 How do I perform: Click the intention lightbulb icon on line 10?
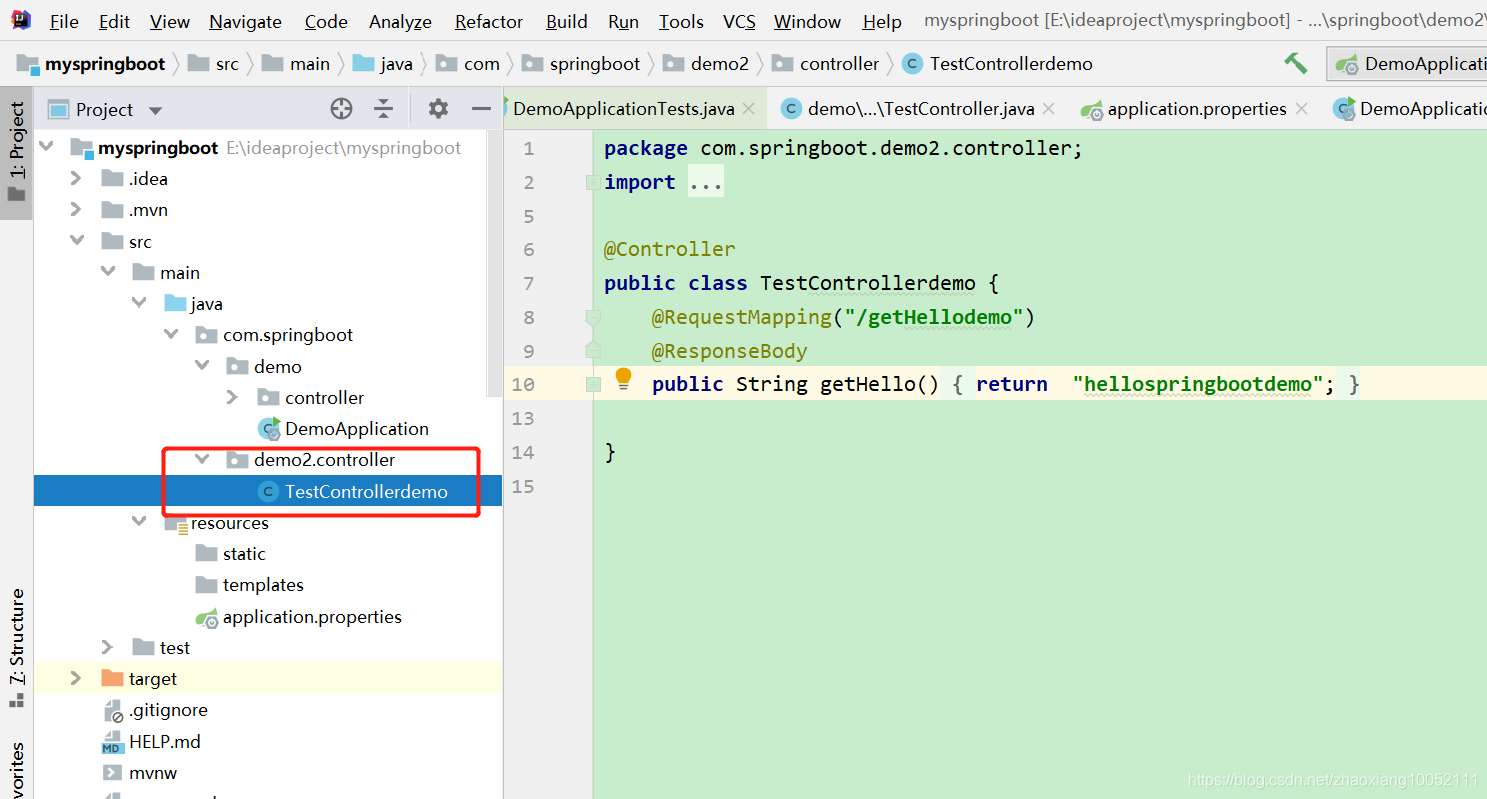click(623, 381)
